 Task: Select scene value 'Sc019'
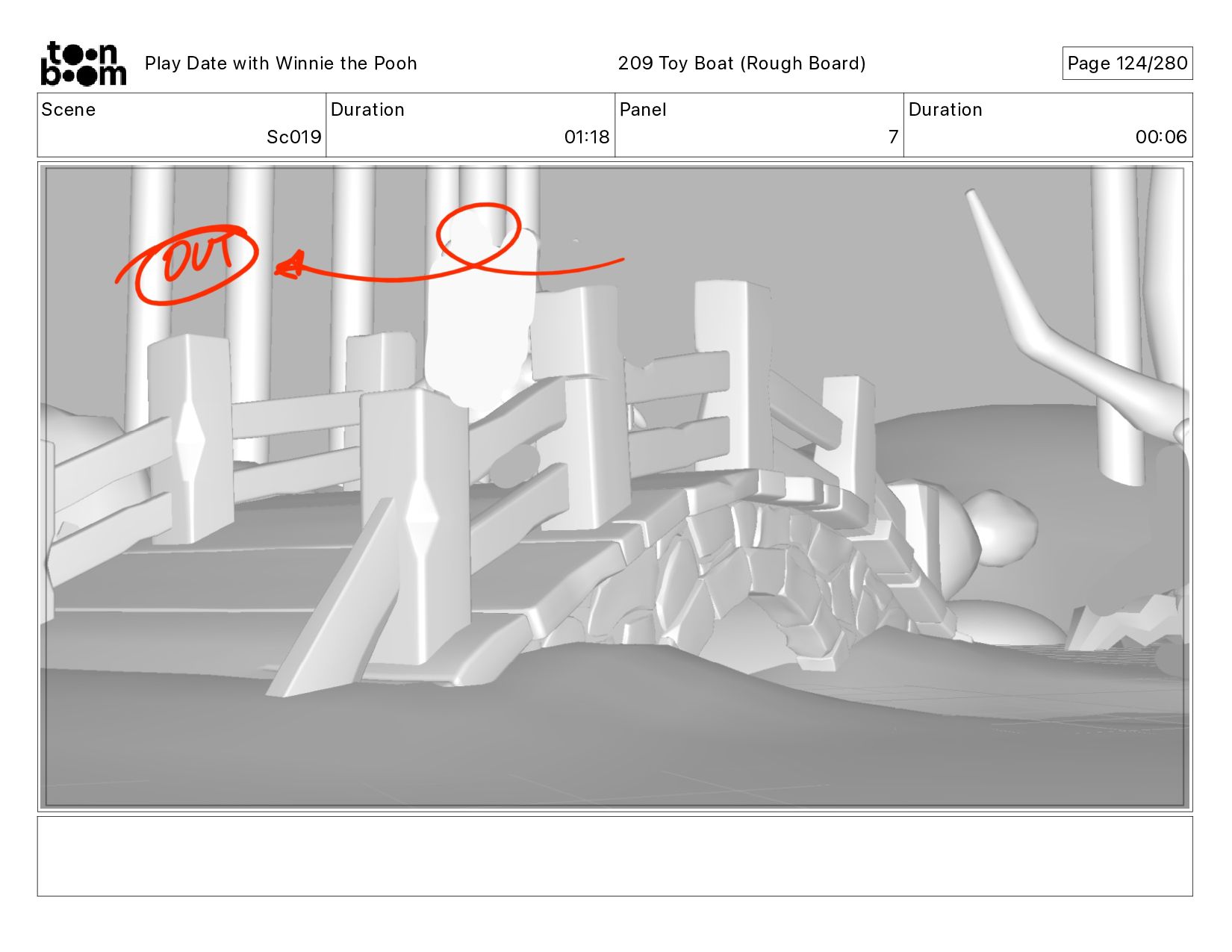[x=294, y=137]
